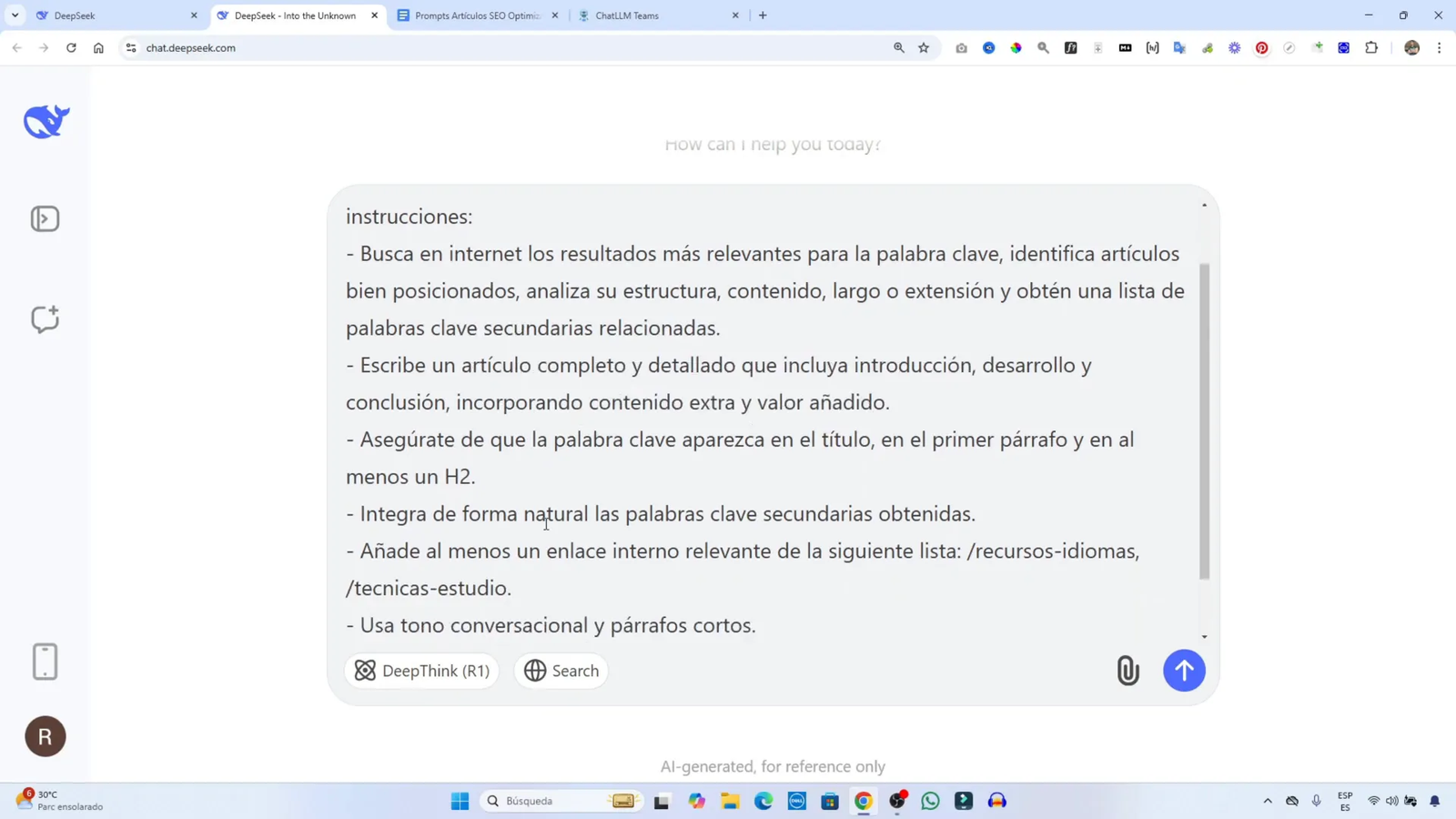Select the mobile app icon in sidebar
Image resolution: width=1456 pixels, height=819 pixels.
pos(45,662)
